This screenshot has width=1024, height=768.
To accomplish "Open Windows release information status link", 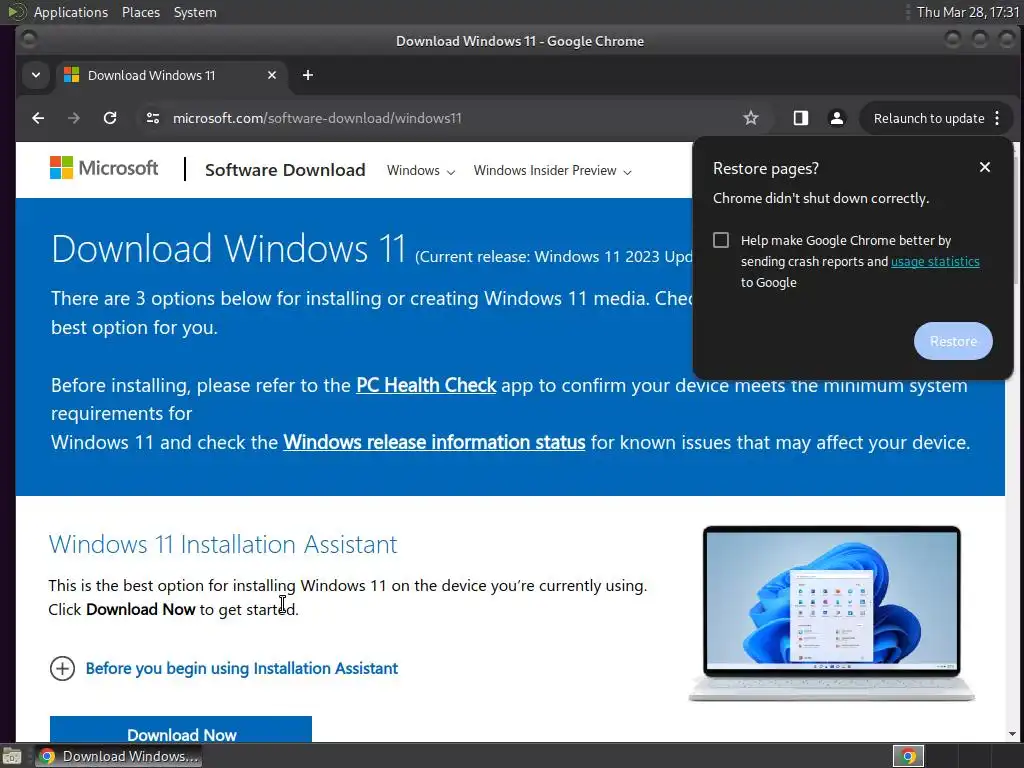I will click(434, 442).
